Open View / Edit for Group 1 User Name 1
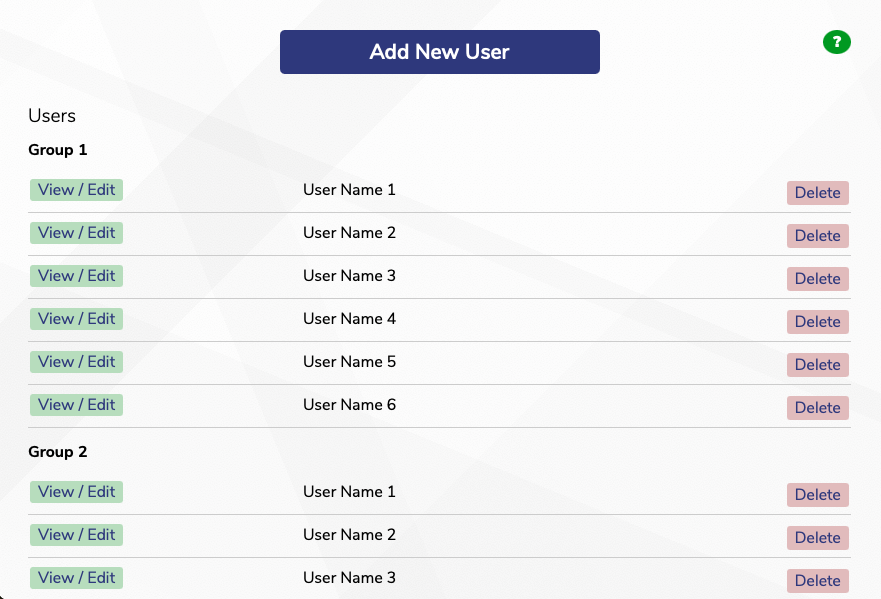This screenshot has width=881, height=599. tap(77, 190)
